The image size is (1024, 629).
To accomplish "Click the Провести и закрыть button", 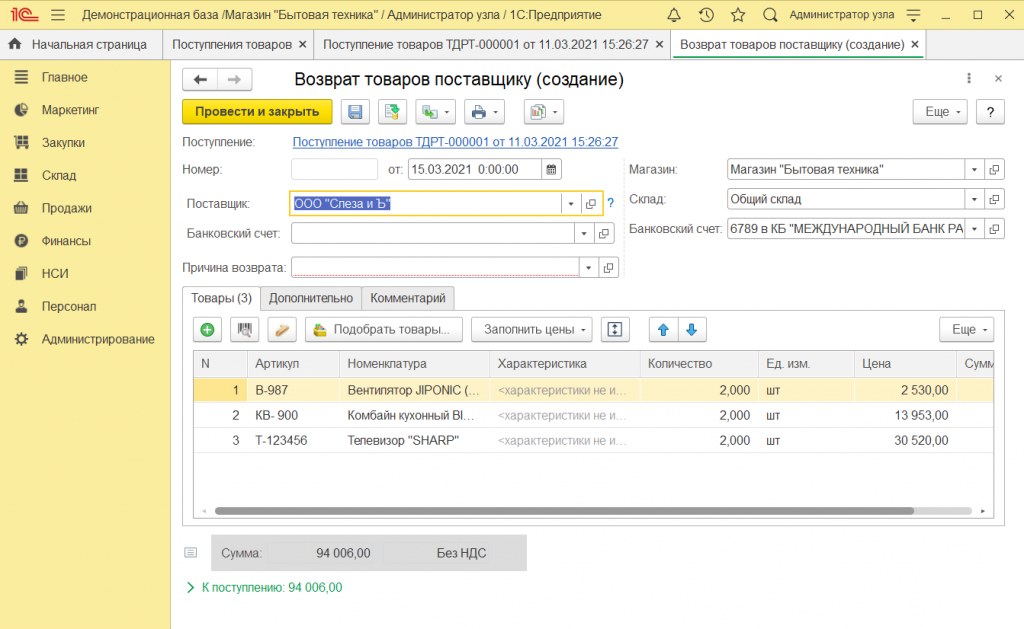I will click(257, 112).
